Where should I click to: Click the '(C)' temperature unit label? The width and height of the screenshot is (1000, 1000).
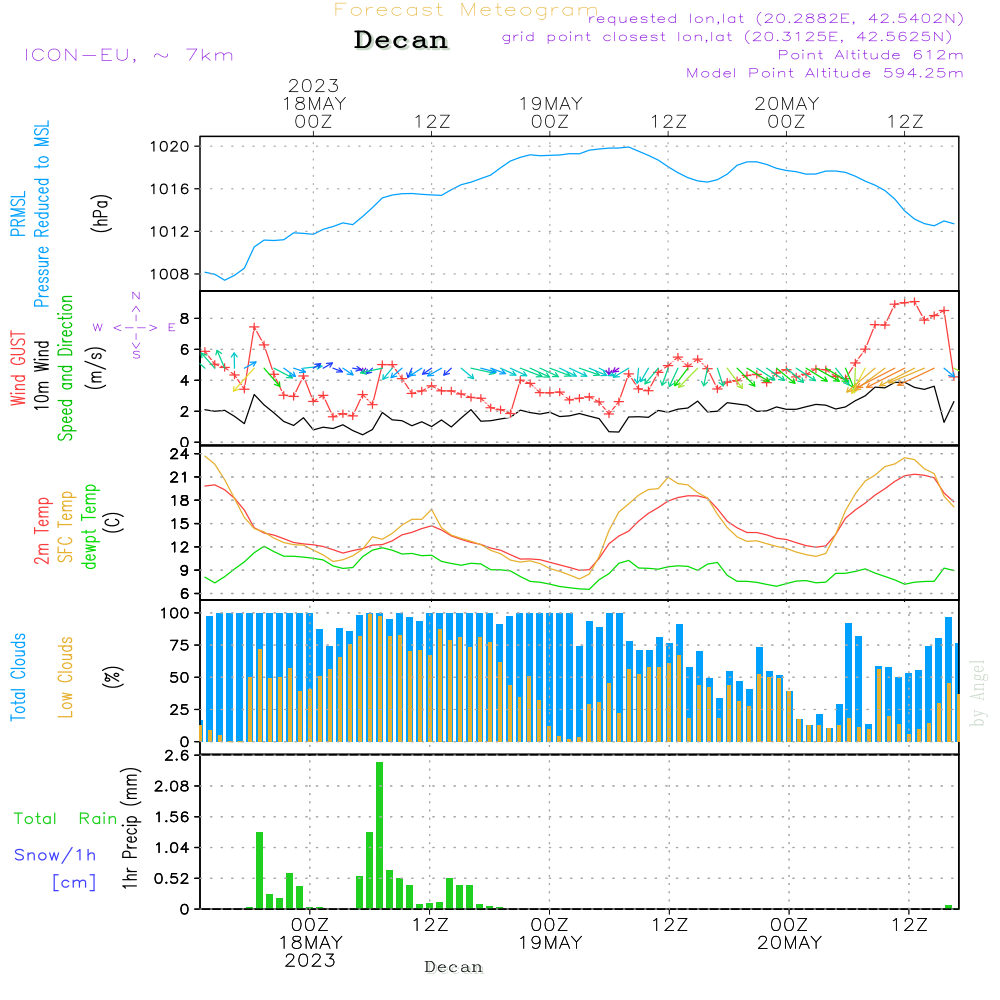[114, 523]
